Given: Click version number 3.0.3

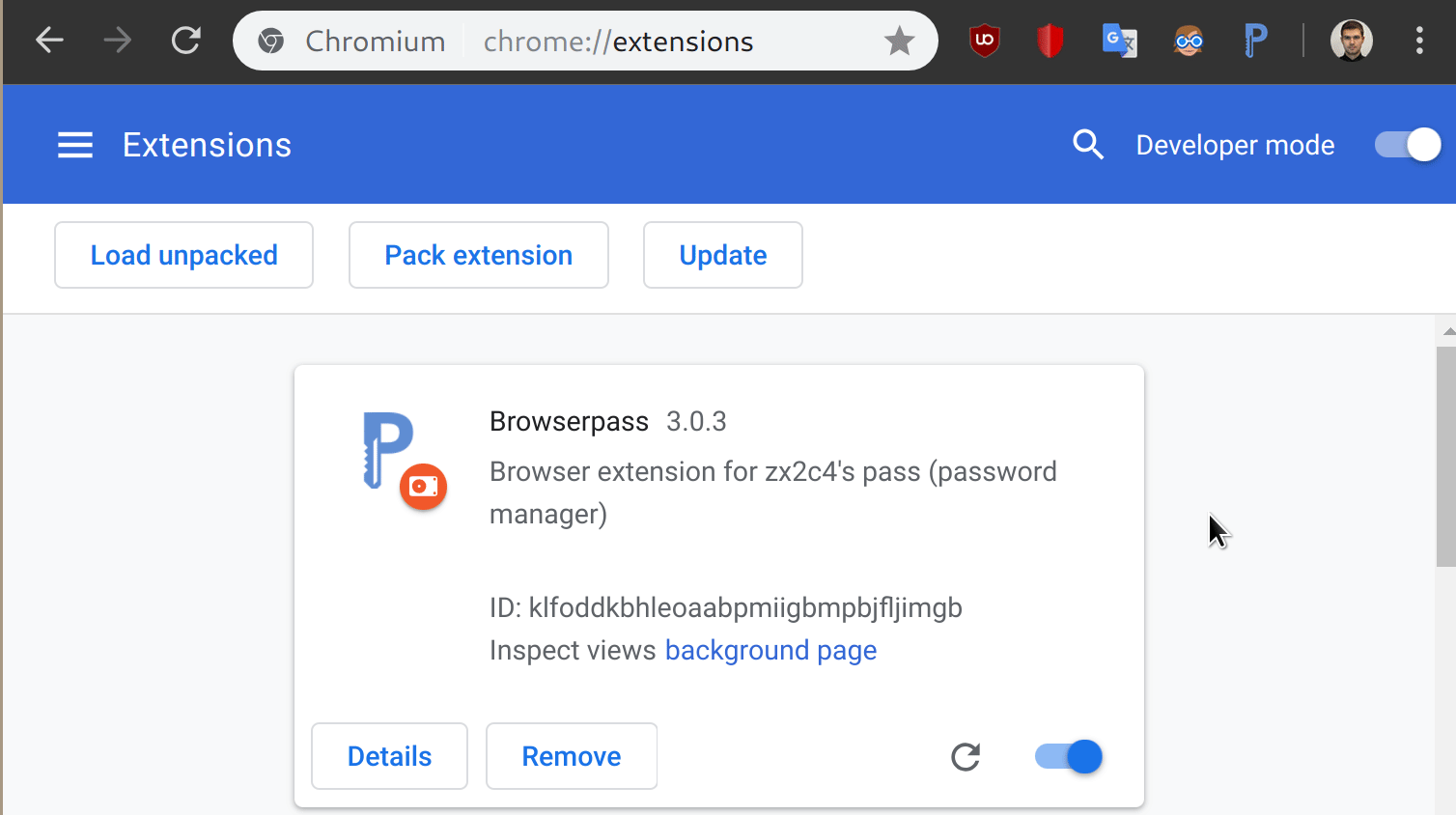Looking at the screenshot, I should click(696, 421).
